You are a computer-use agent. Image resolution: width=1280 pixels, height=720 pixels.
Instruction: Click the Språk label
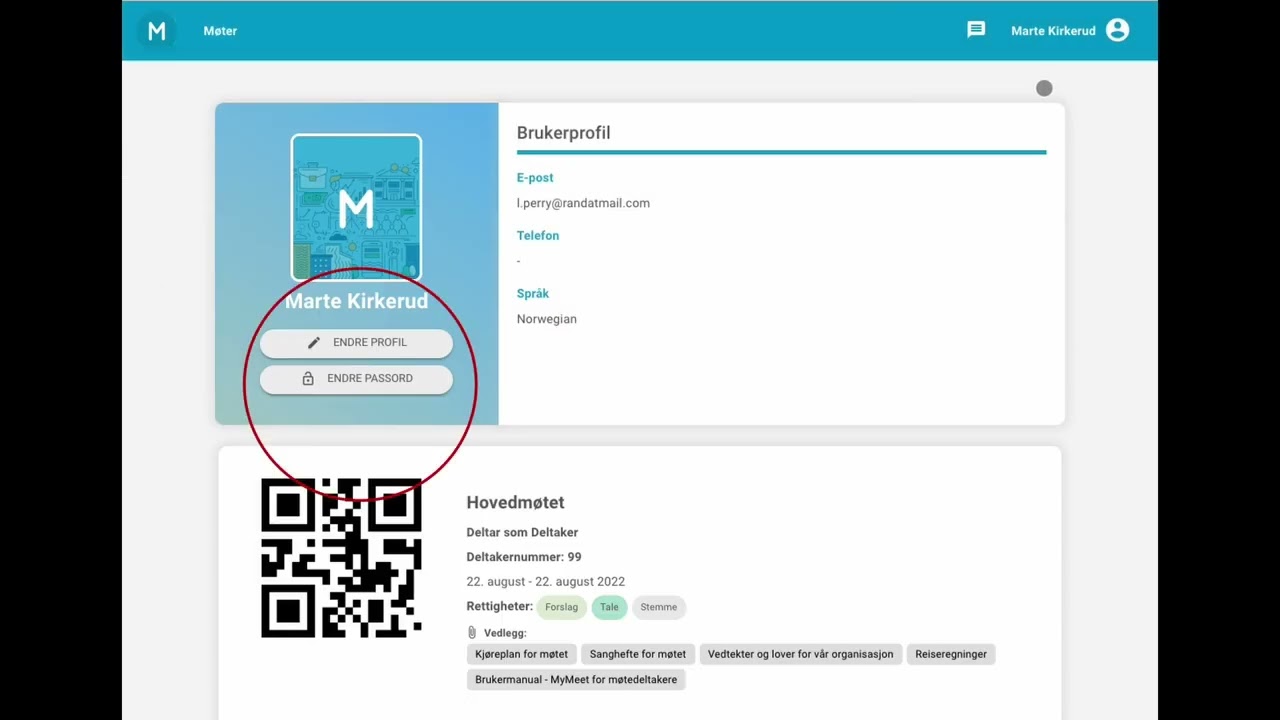tap(533, 294)
